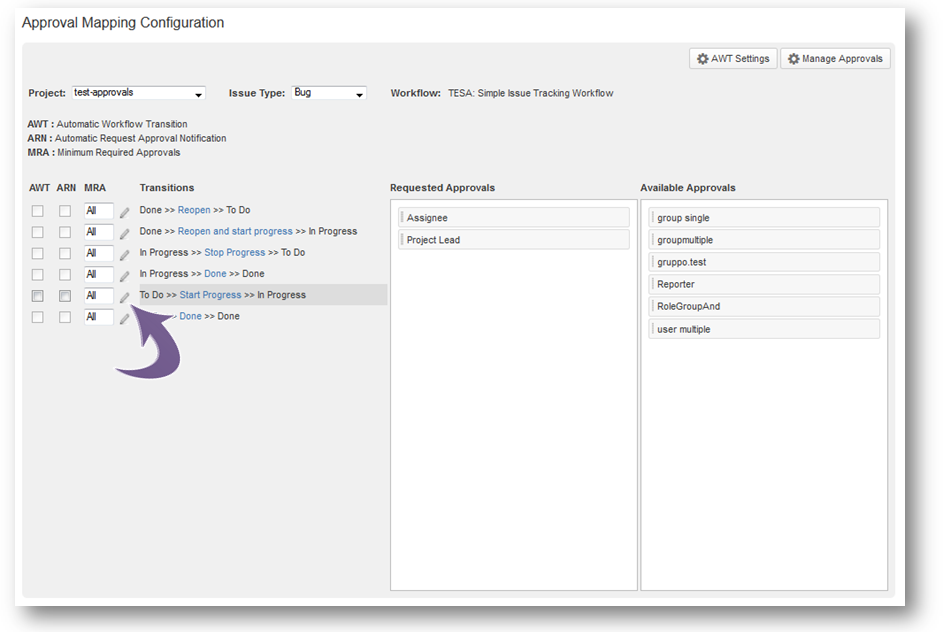
Task: Enable AWT checkbox for Done Reopen row
Action: [x=38, y=211]
